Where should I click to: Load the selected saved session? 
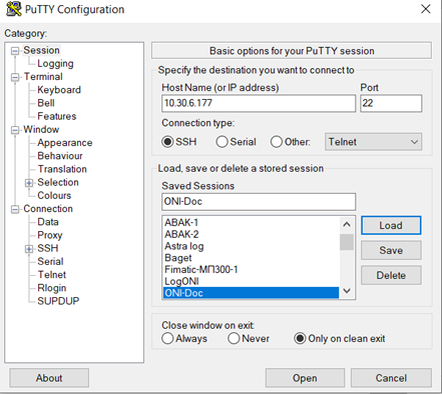391,225
